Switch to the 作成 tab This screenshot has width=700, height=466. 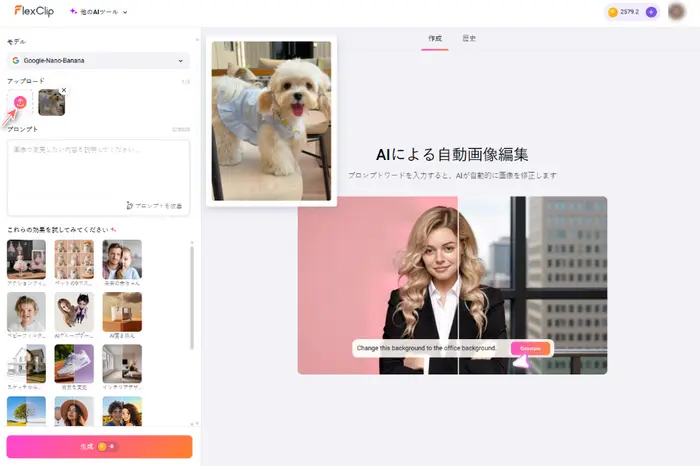[435, 39]
